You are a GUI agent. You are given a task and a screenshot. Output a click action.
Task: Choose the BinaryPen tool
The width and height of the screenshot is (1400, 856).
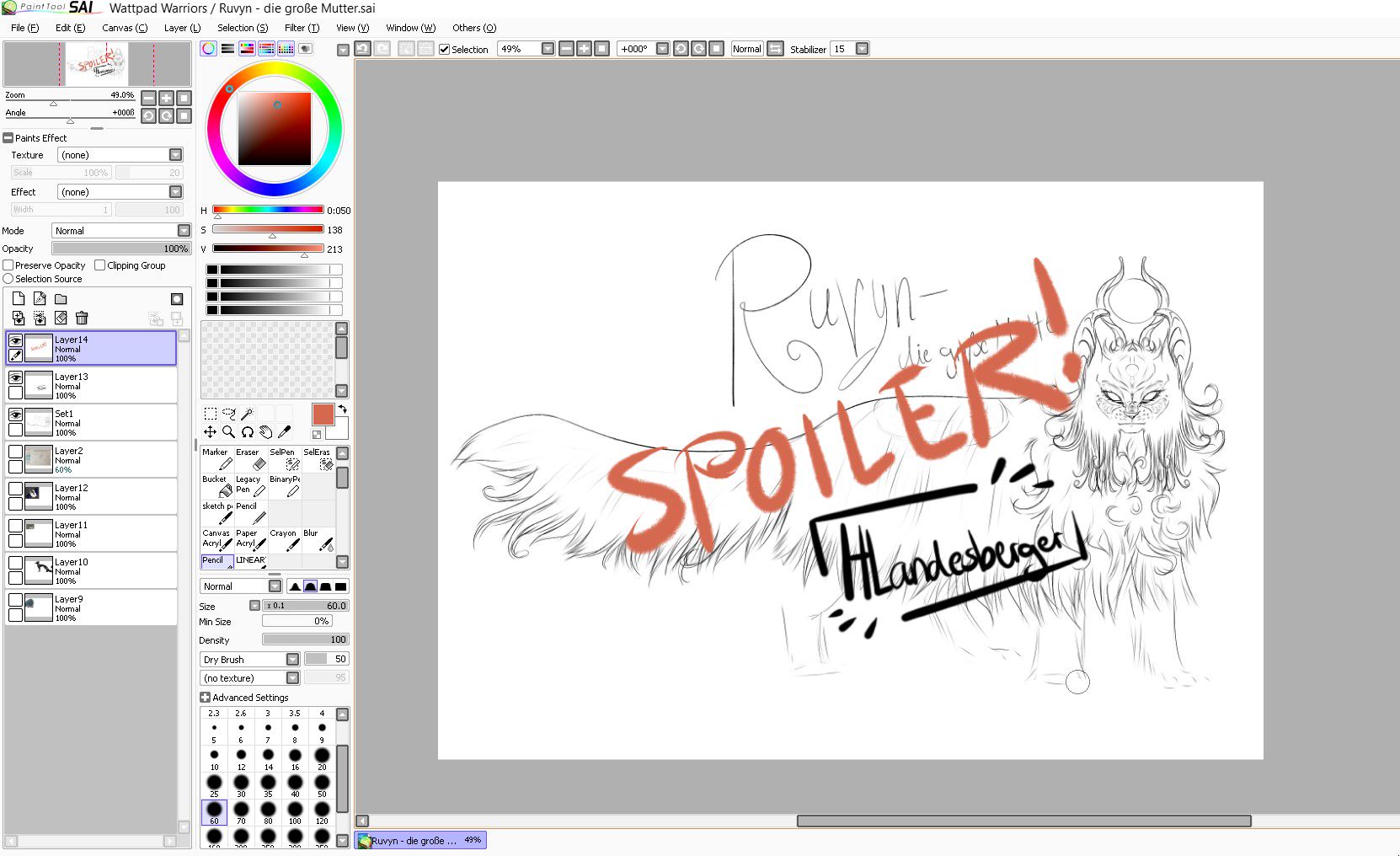[x=285, y=486]
